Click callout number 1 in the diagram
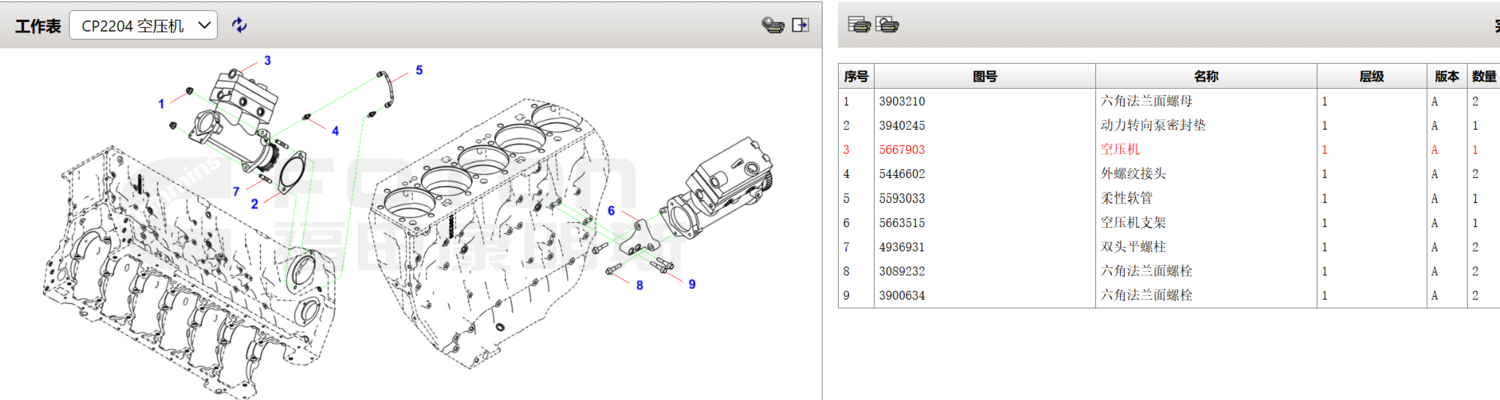1500x400 pixels. [x=161, y=103]
